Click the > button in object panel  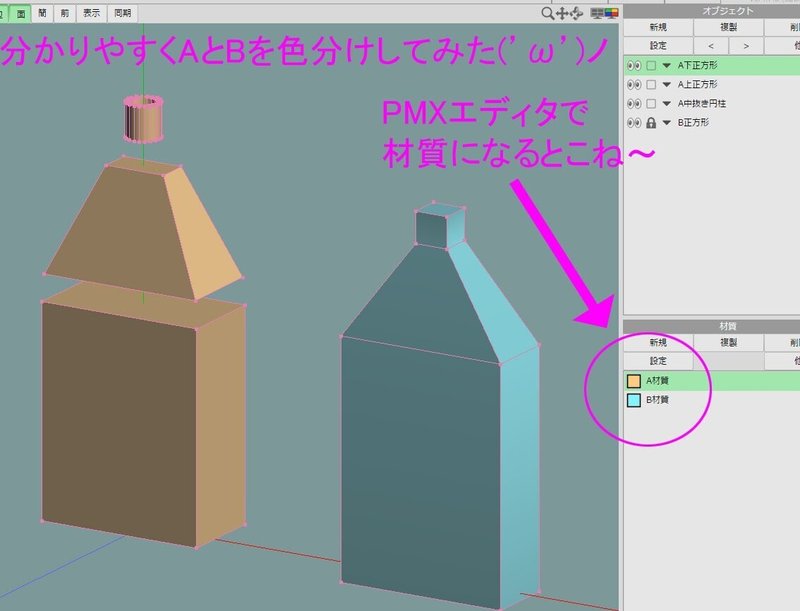pos(746,46)
